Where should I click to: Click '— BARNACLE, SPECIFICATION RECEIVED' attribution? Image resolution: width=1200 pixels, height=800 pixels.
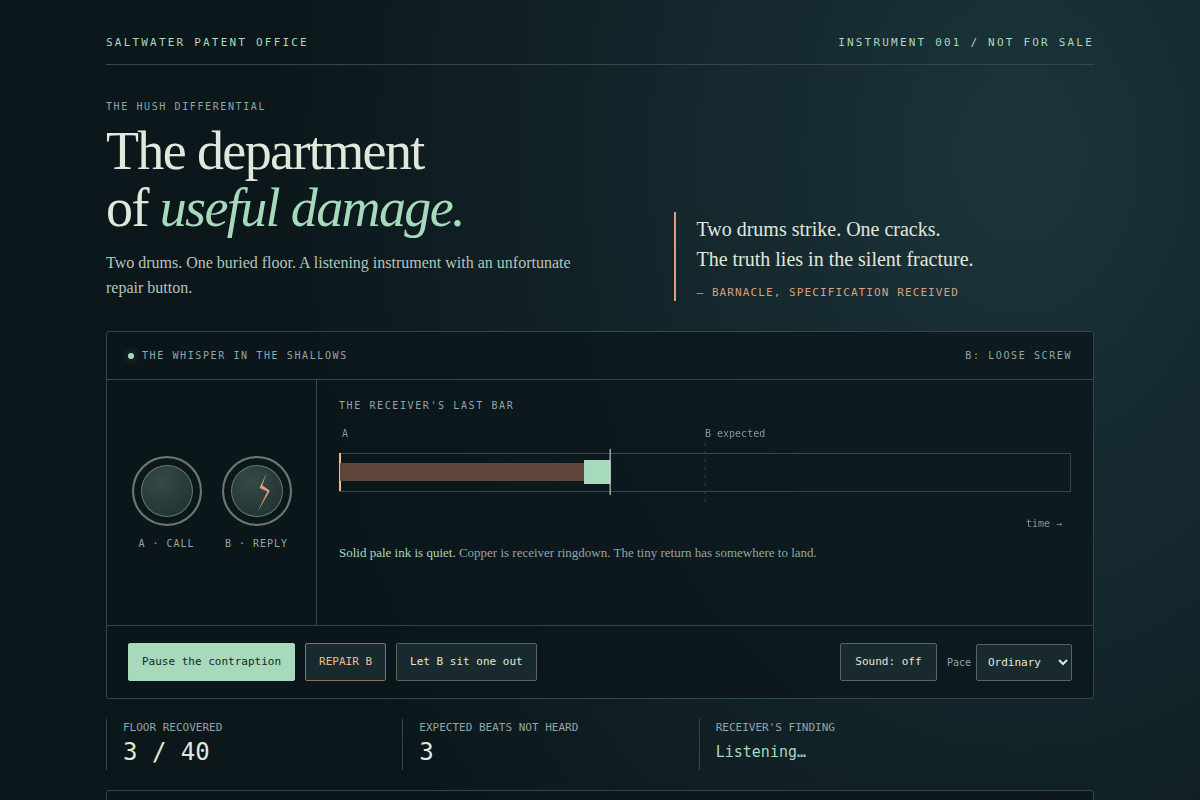tap(827, 293)
